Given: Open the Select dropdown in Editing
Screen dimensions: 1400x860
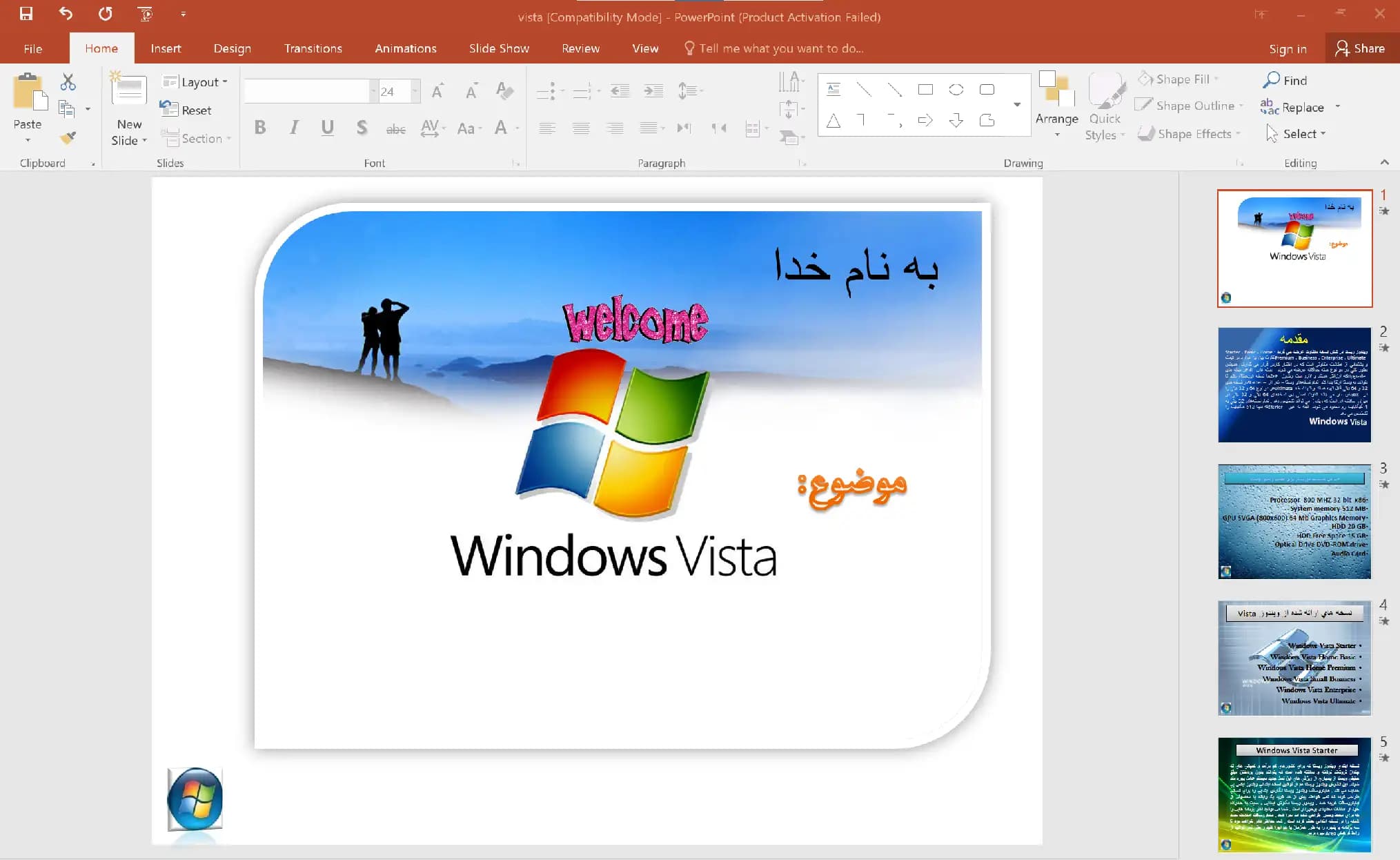Looking at the screenshot, I should click(x=1296, y=134).
